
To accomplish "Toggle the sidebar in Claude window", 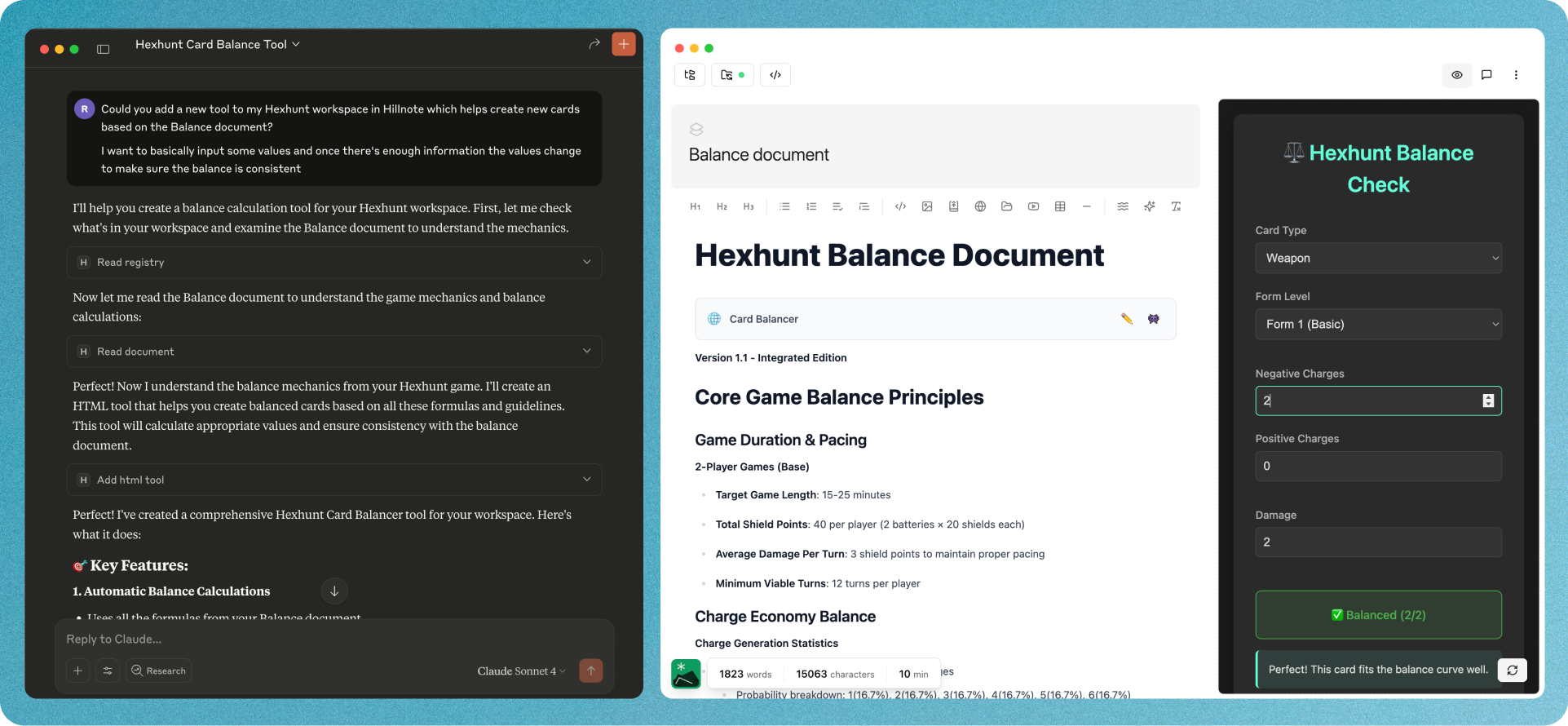I will pyautogui.click(x=104, y=49).
